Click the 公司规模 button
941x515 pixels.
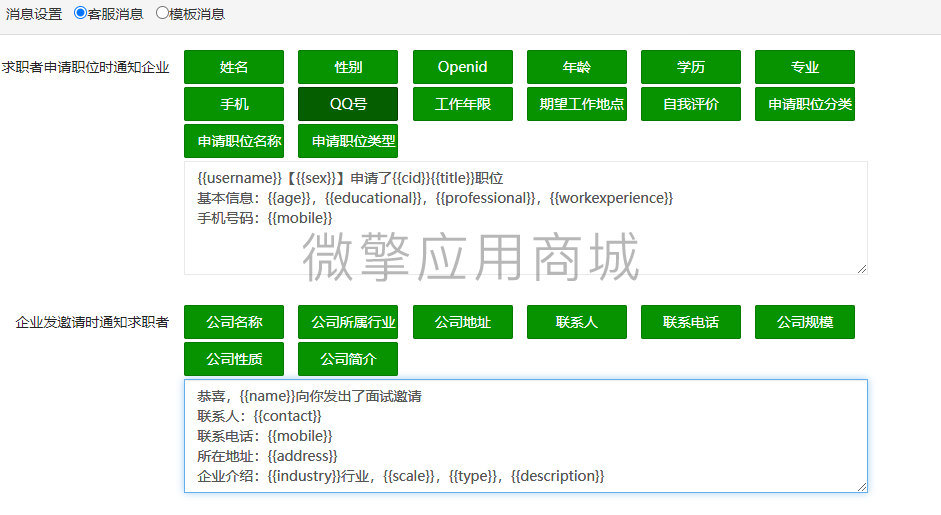(x=804, y=322)
